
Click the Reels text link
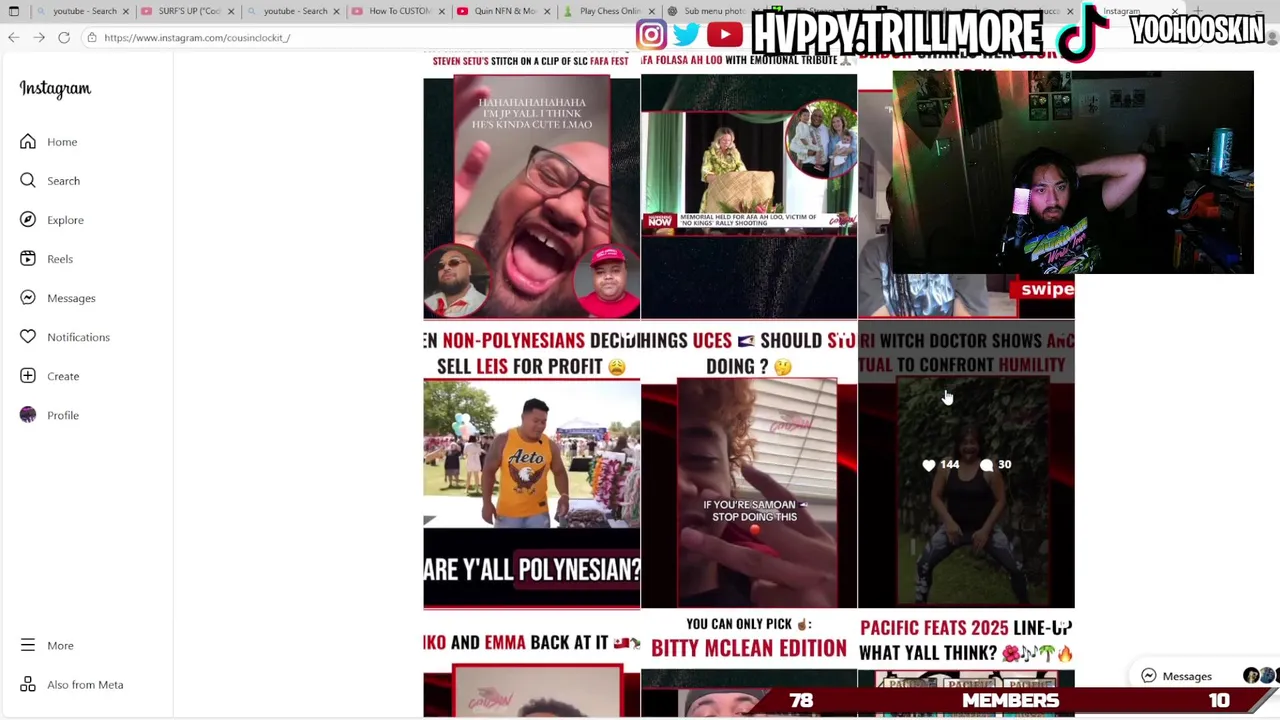[x=60, y=259]
